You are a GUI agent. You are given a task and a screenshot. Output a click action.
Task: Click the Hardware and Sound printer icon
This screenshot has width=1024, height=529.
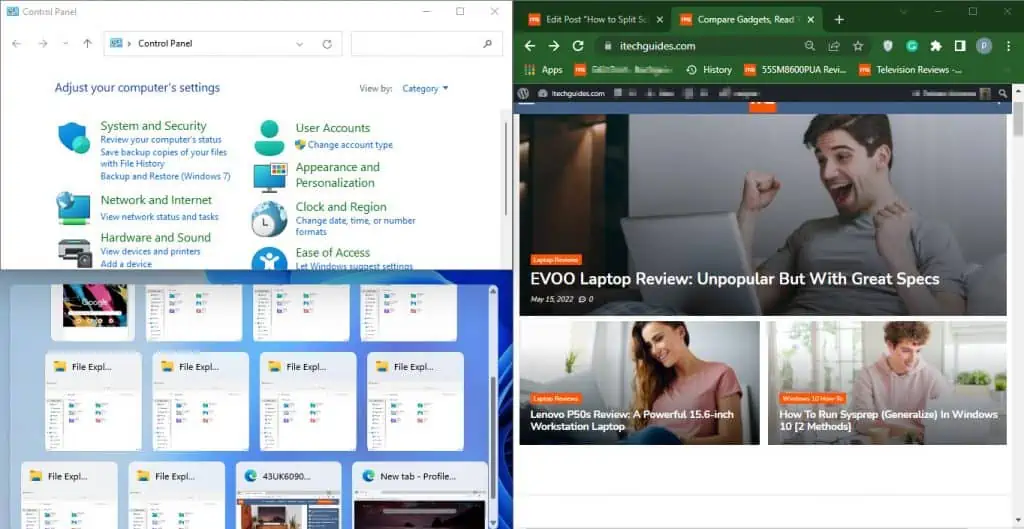coord(74,253)
